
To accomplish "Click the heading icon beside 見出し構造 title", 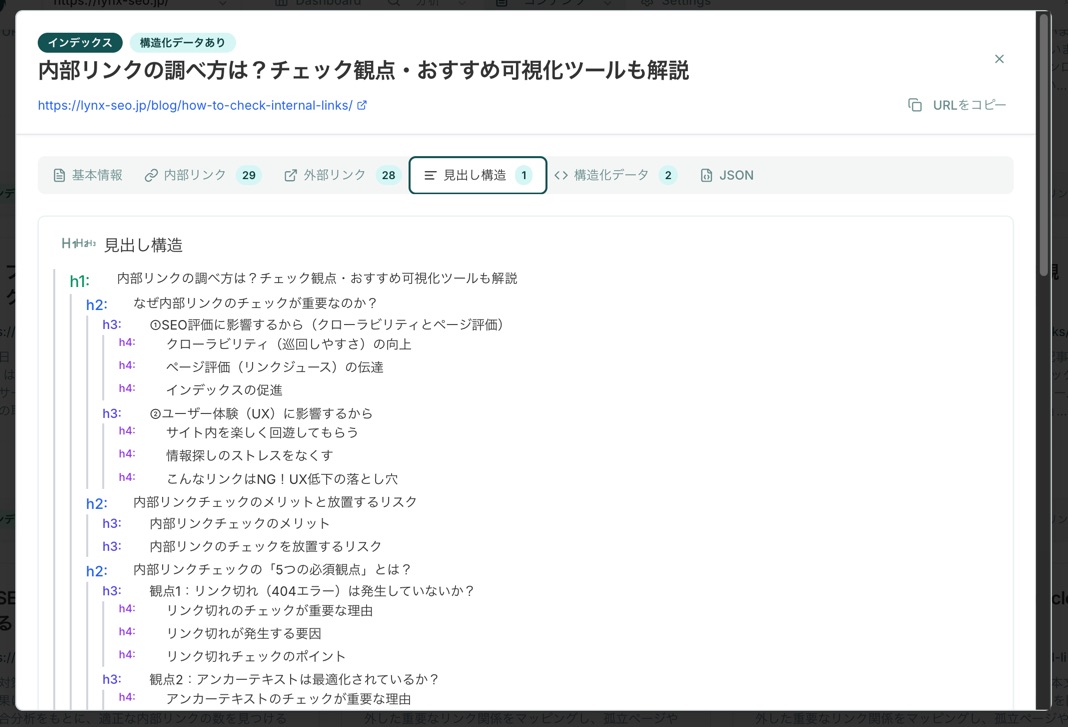I will tap(78, 244).
